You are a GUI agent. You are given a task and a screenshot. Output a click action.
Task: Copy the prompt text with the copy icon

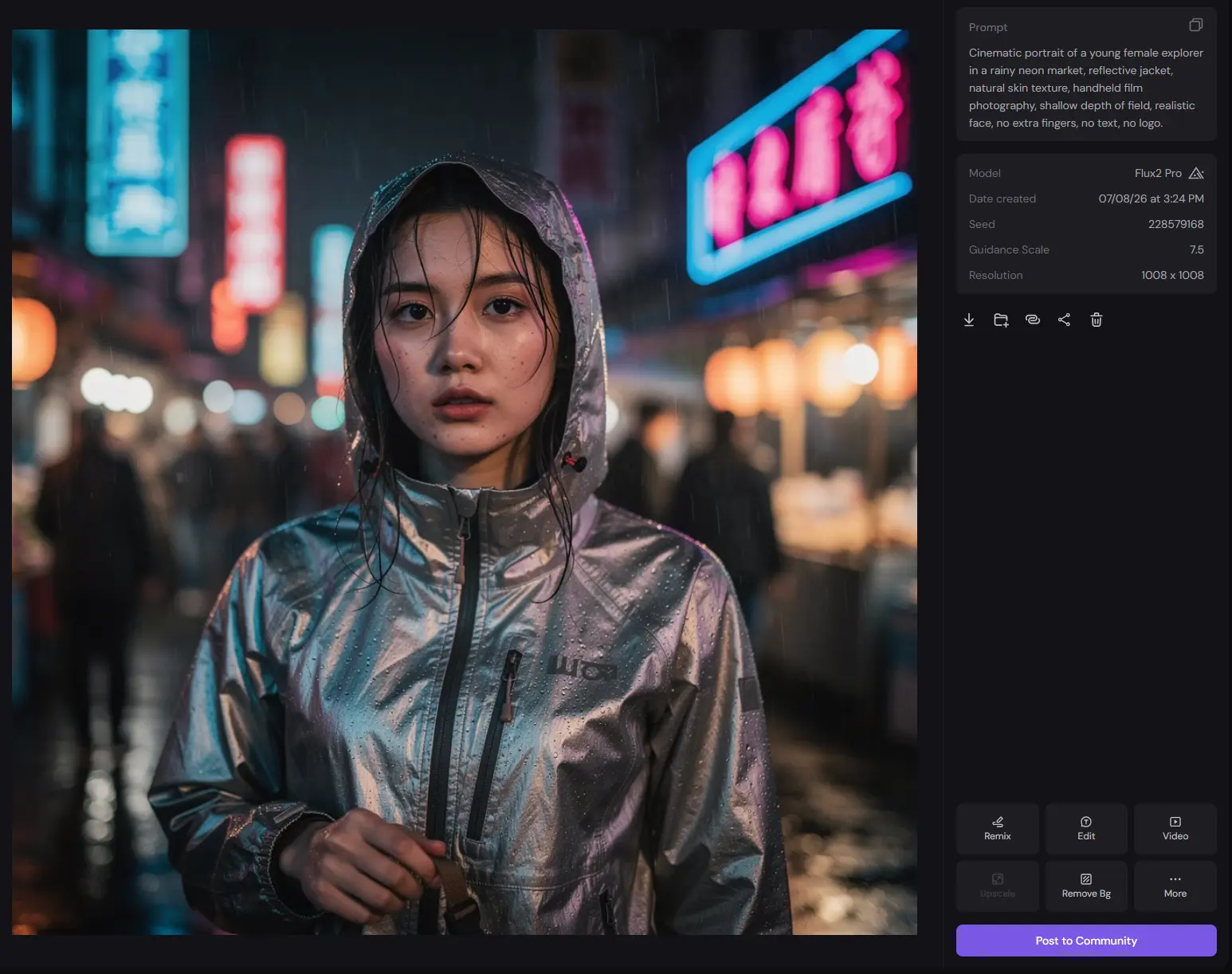(1195, 26)
